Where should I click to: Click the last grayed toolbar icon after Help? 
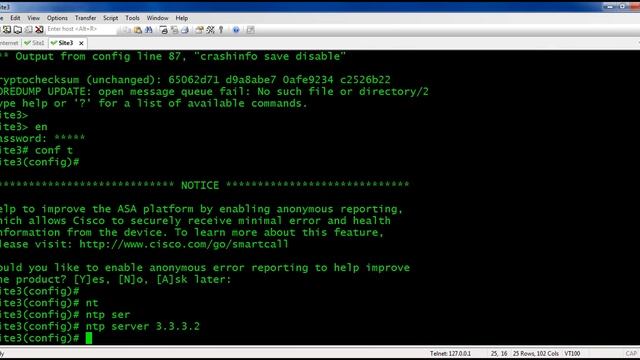pyautogui.click(x=251, y=29)
